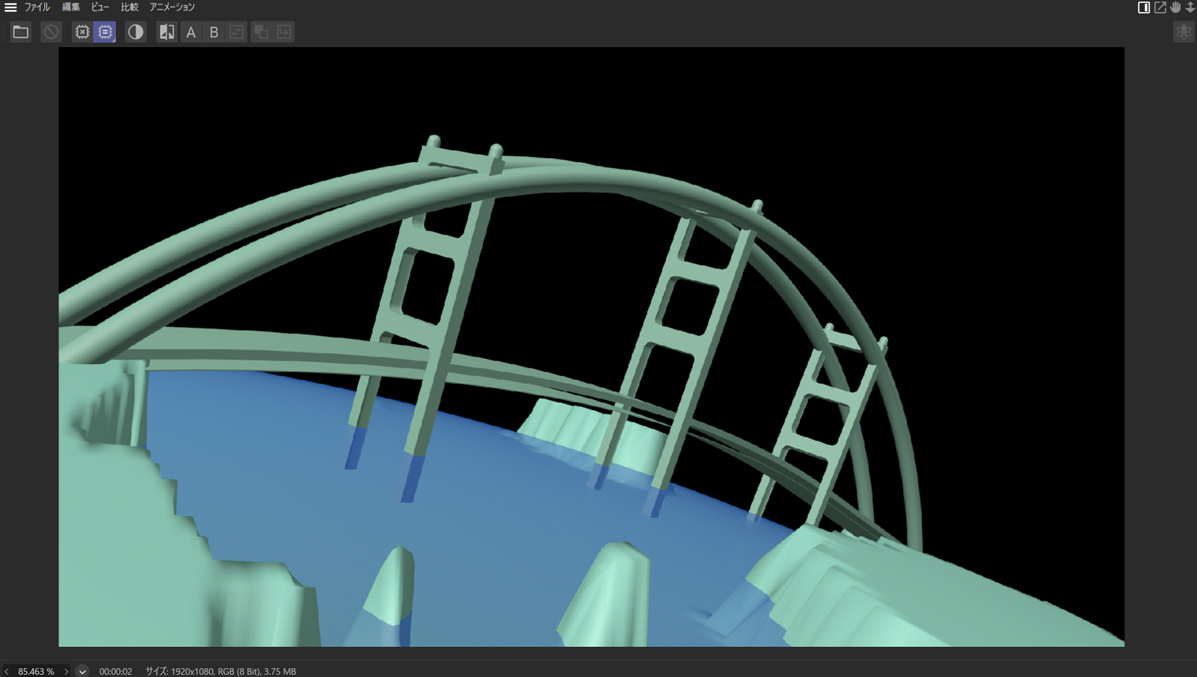
Task: Click the 85.463 % zoom field
Action: (36, 671)
